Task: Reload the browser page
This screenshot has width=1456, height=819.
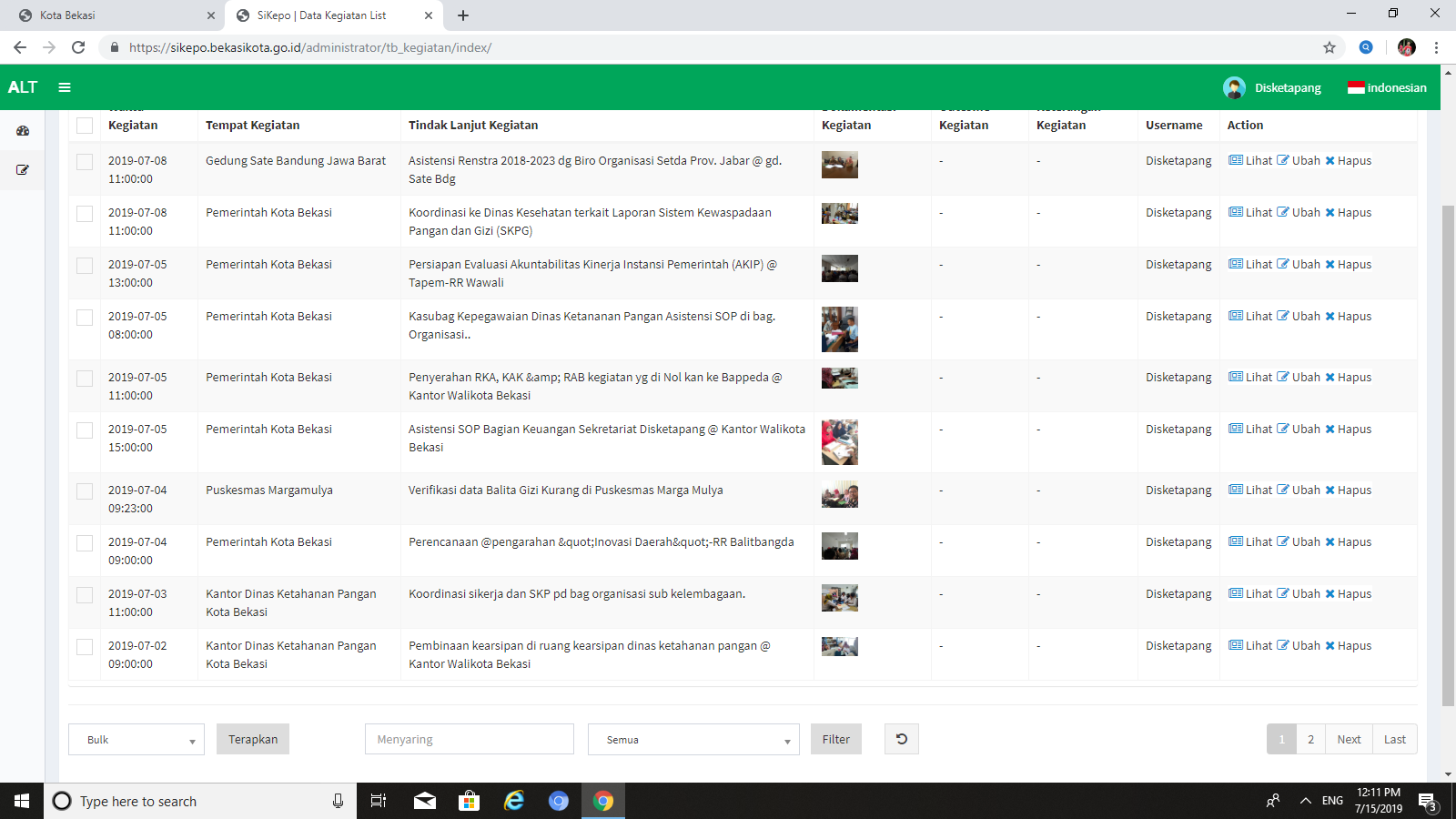Action: click(x=78, y=47)
